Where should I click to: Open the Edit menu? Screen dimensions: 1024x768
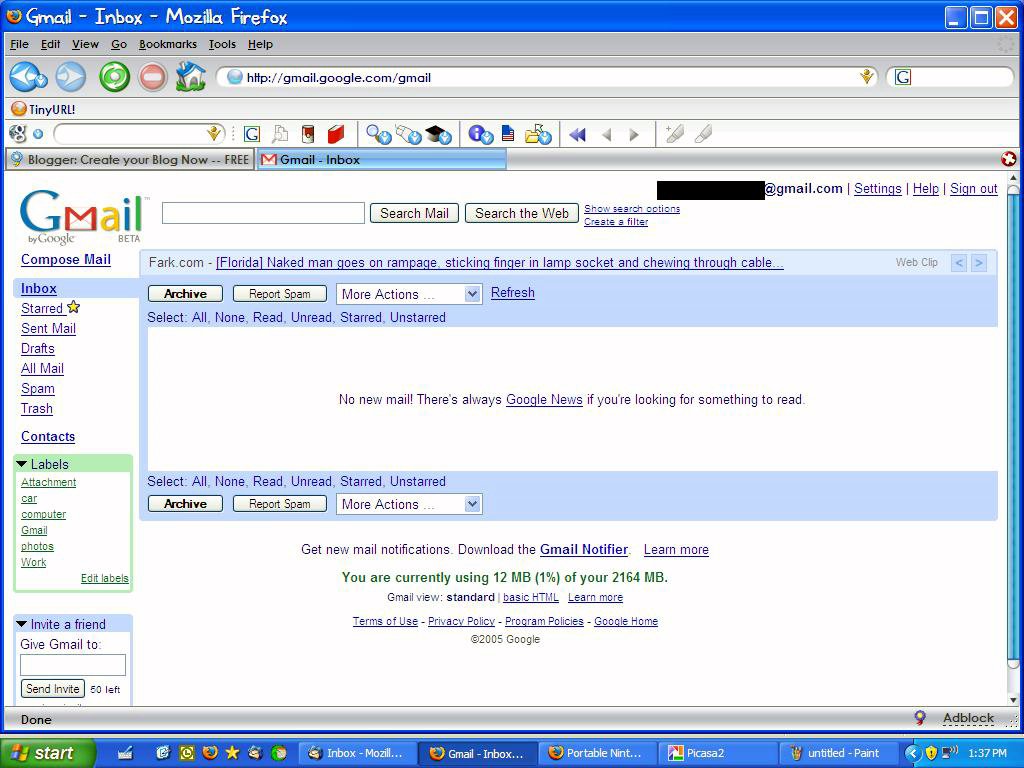tap(50, 44)
